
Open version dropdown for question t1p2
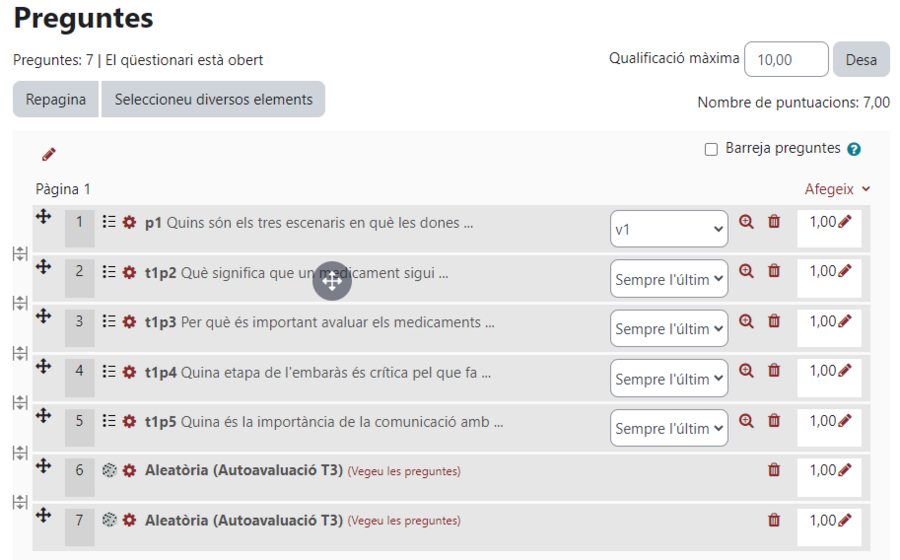pos(669,279)
